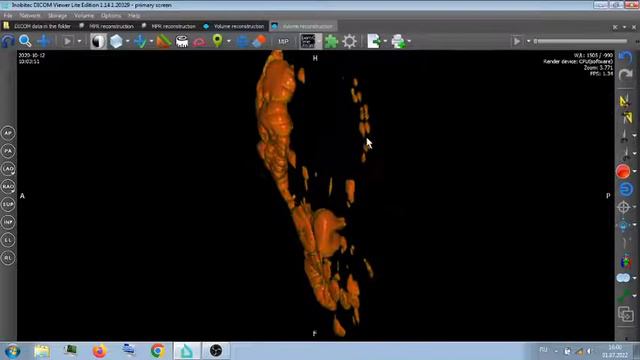Viewport: 640px width, 360px height.
Task: Open the Options menu
Action: tap(111, 16)
